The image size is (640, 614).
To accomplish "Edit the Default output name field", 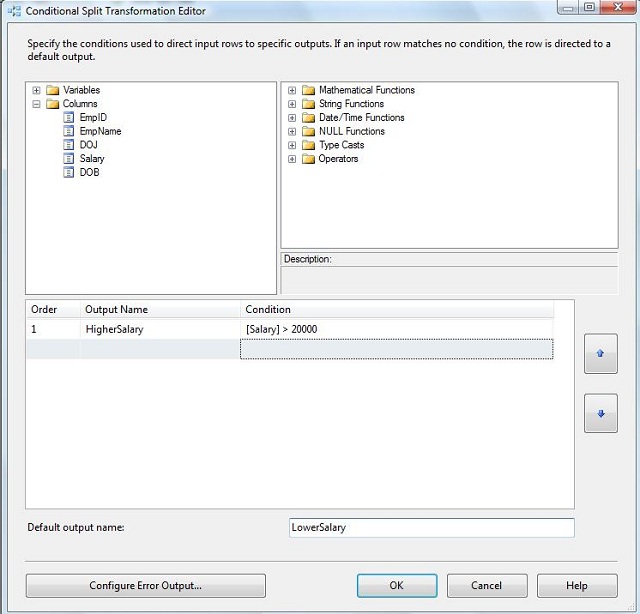I will tap(430, 527).
